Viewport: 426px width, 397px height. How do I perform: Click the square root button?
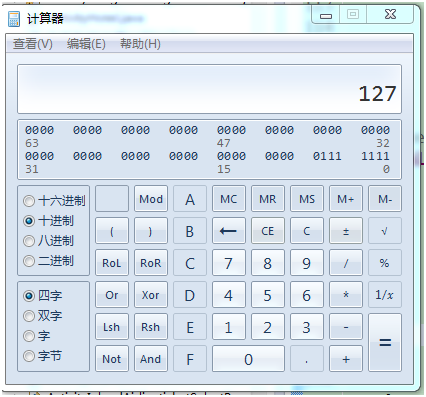point(385,231)
